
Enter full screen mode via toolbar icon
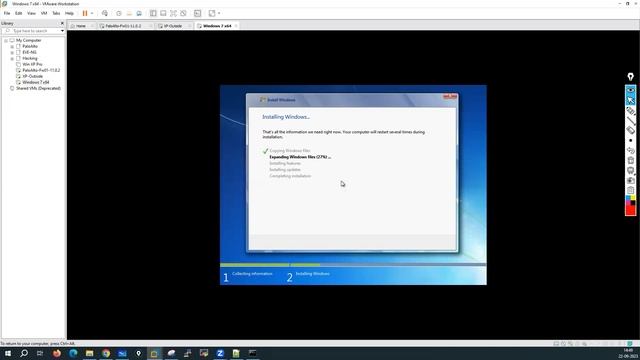point(173,13)
